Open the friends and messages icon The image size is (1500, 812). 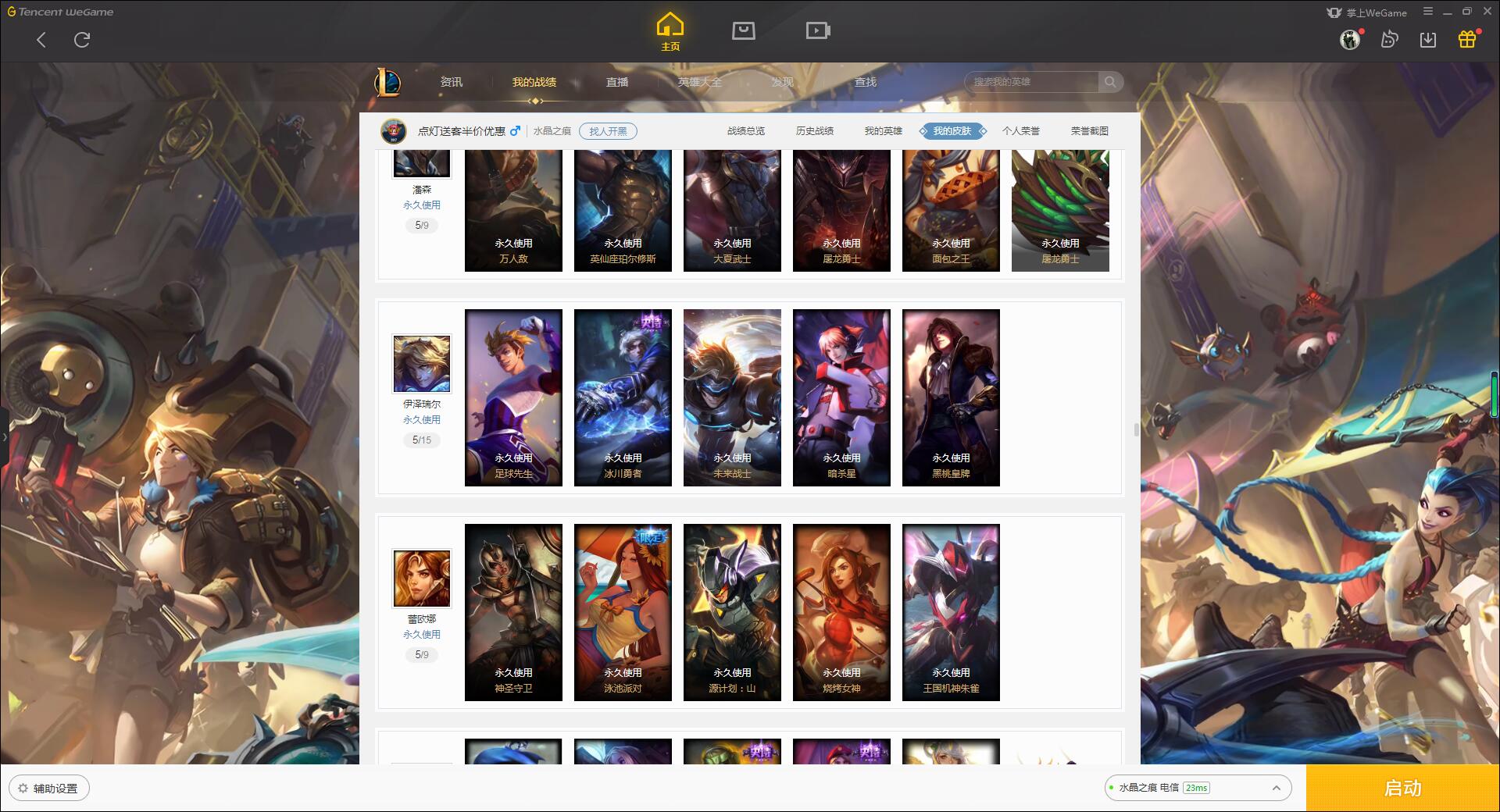click(x=1389, y=39)
